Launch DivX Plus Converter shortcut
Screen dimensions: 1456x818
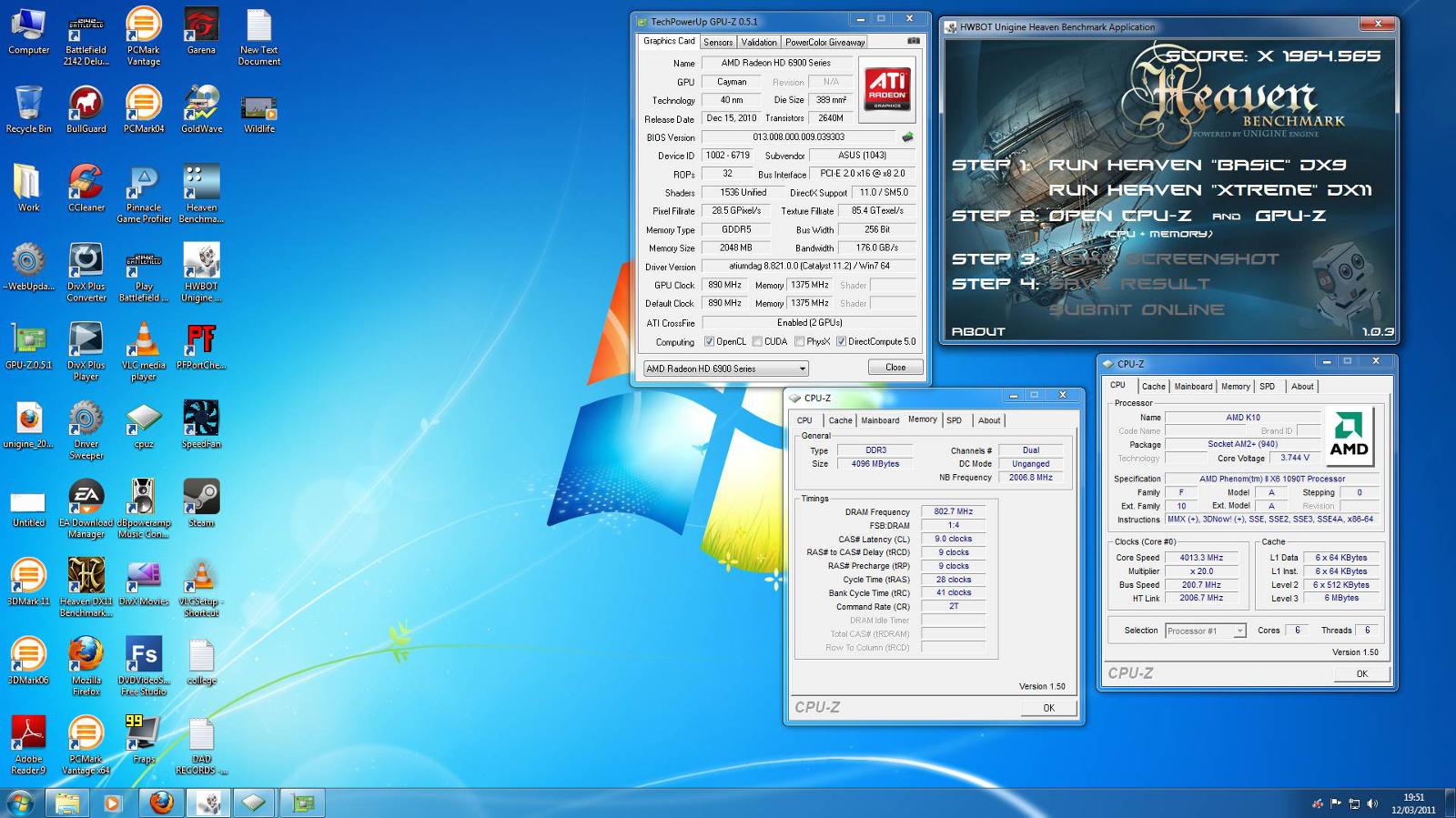point(86,273)
